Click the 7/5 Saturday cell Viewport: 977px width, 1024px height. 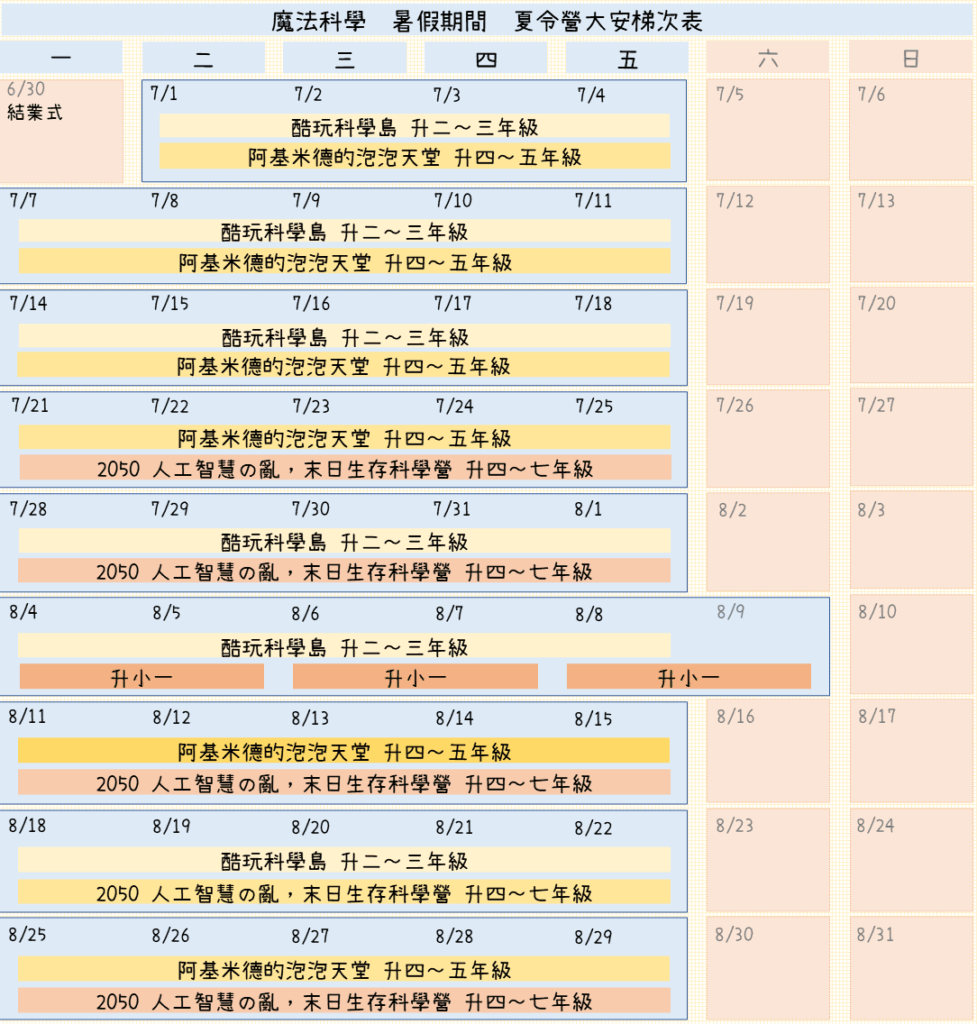coord(768,131)
